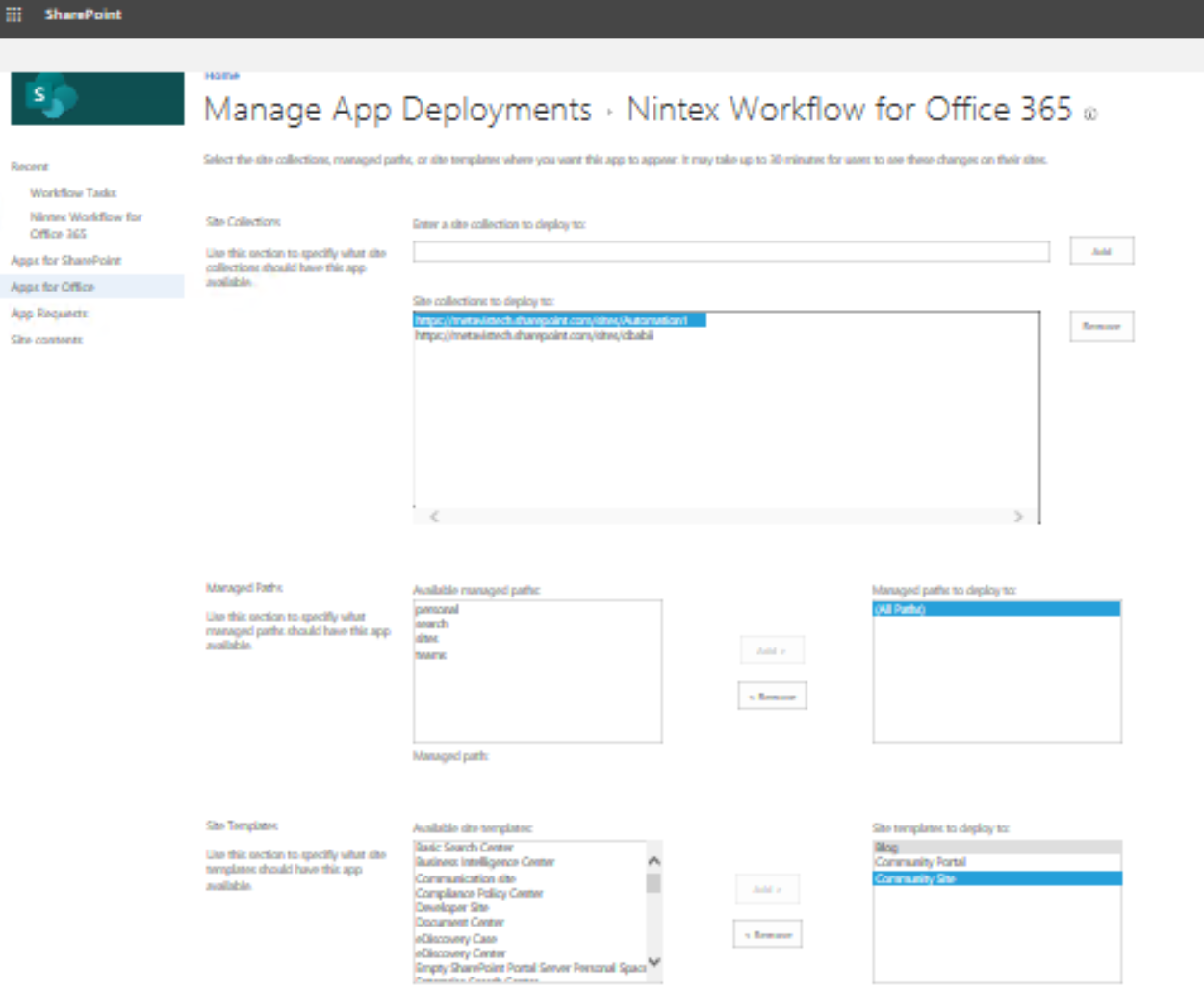This screenshot has width=1204, height=990.
Task: Click the SharePoint site logo tile
Action: [x=96, y=99]
